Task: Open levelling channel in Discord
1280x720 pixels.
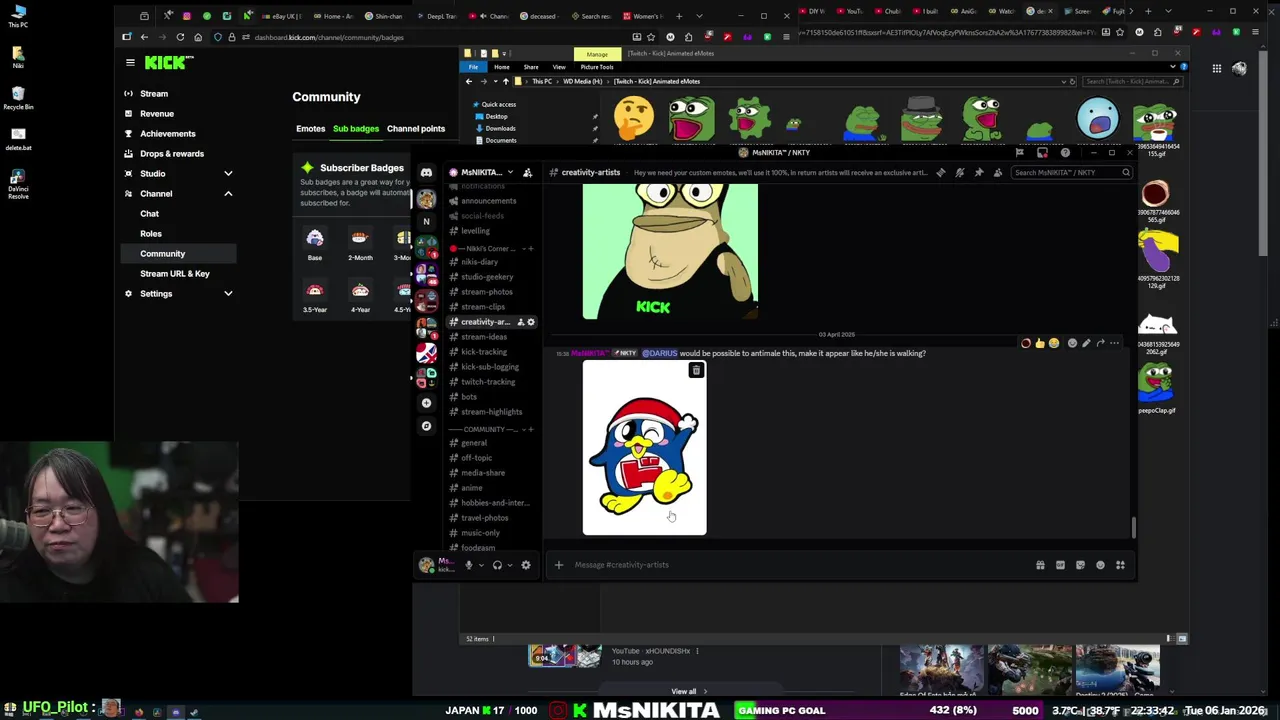Action: 475,231
